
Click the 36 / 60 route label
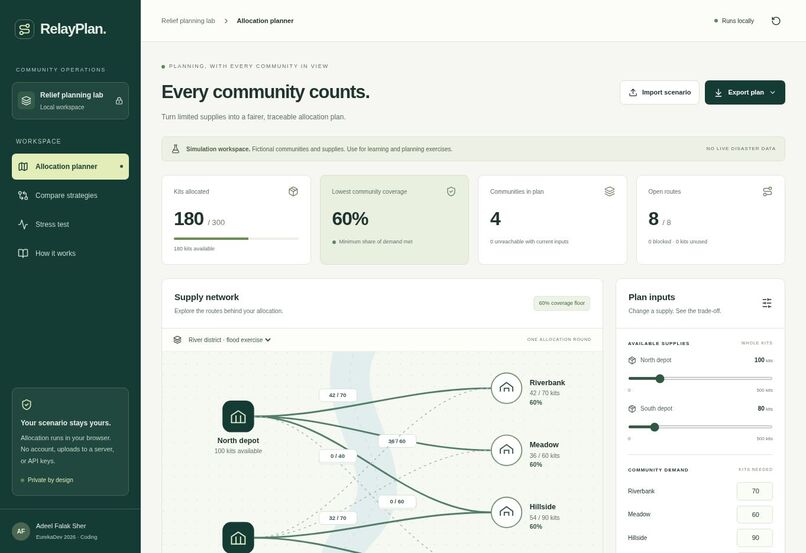coord(397,441)
